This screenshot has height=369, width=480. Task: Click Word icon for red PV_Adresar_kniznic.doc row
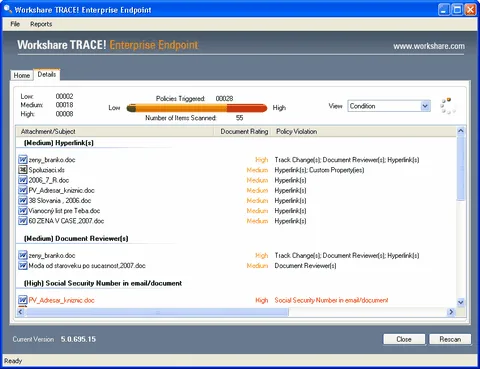pyautogui.click(x=23, y=300)
